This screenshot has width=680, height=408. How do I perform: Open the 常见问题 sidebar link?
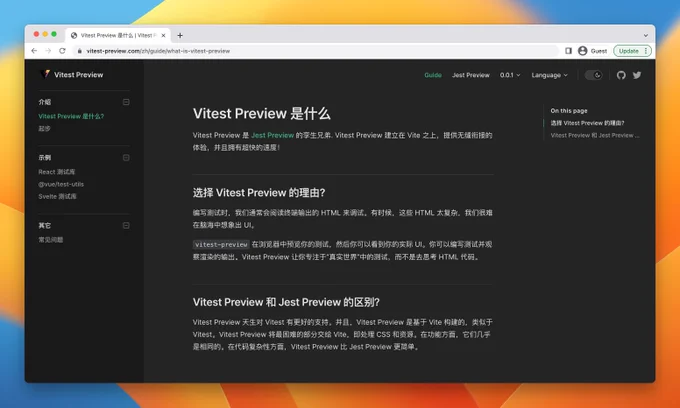click(51, 240)
